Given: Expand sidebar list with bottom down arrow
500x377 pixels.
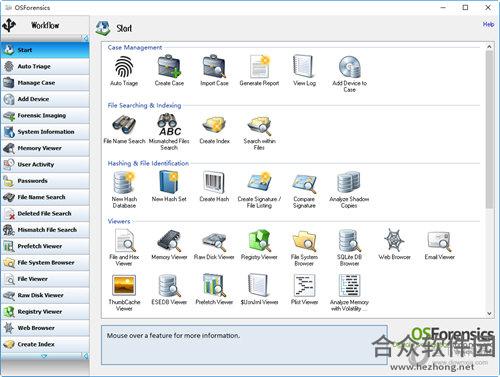Looking at the screenshot, I should [44, 356].
